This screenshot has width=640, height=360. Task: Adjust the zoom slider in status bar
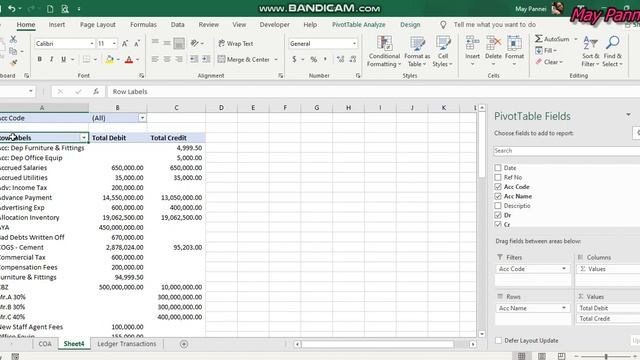pos(606,356)
